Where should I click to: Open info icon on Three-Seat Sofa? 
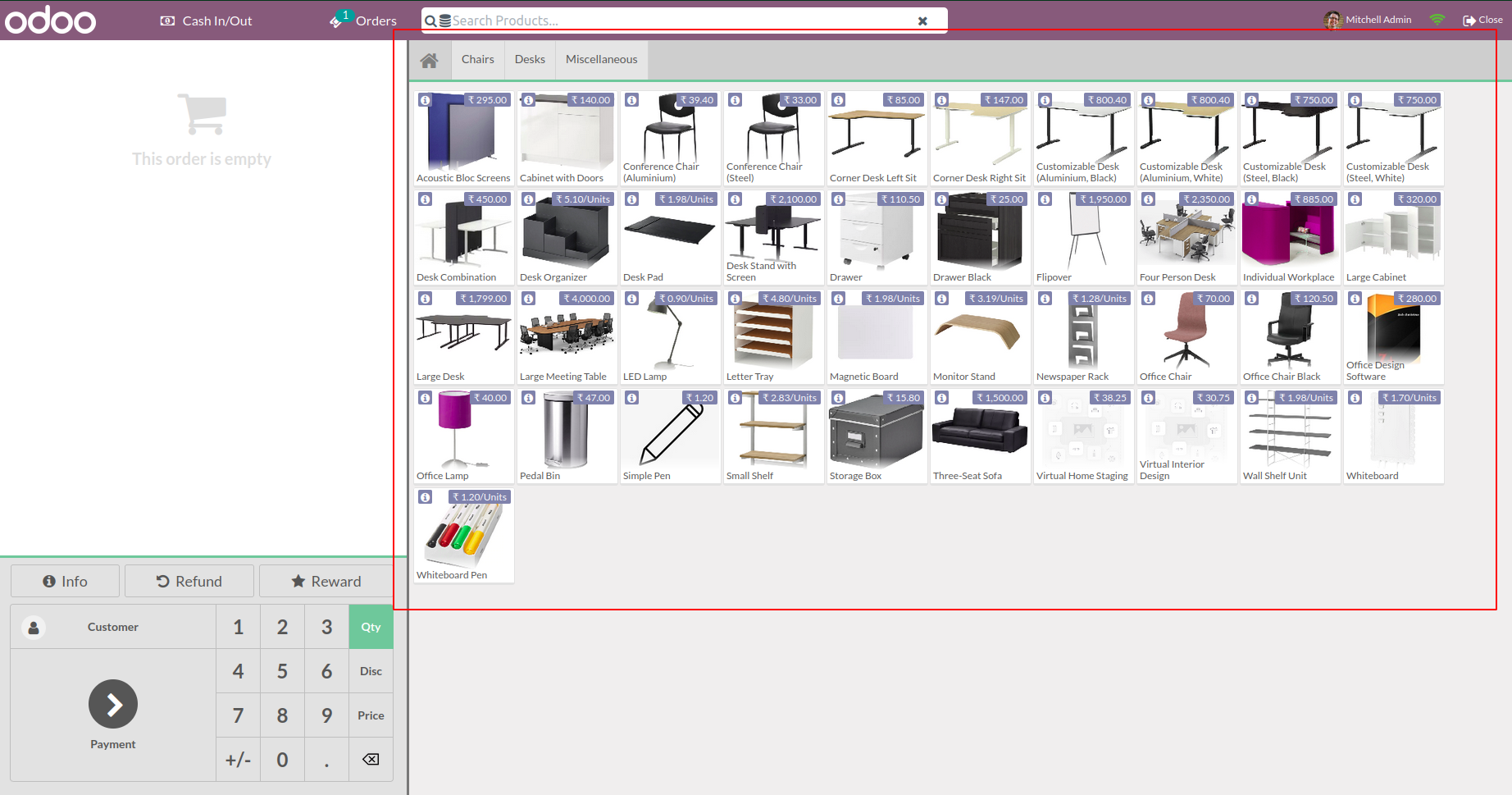(x=941, y=398)
